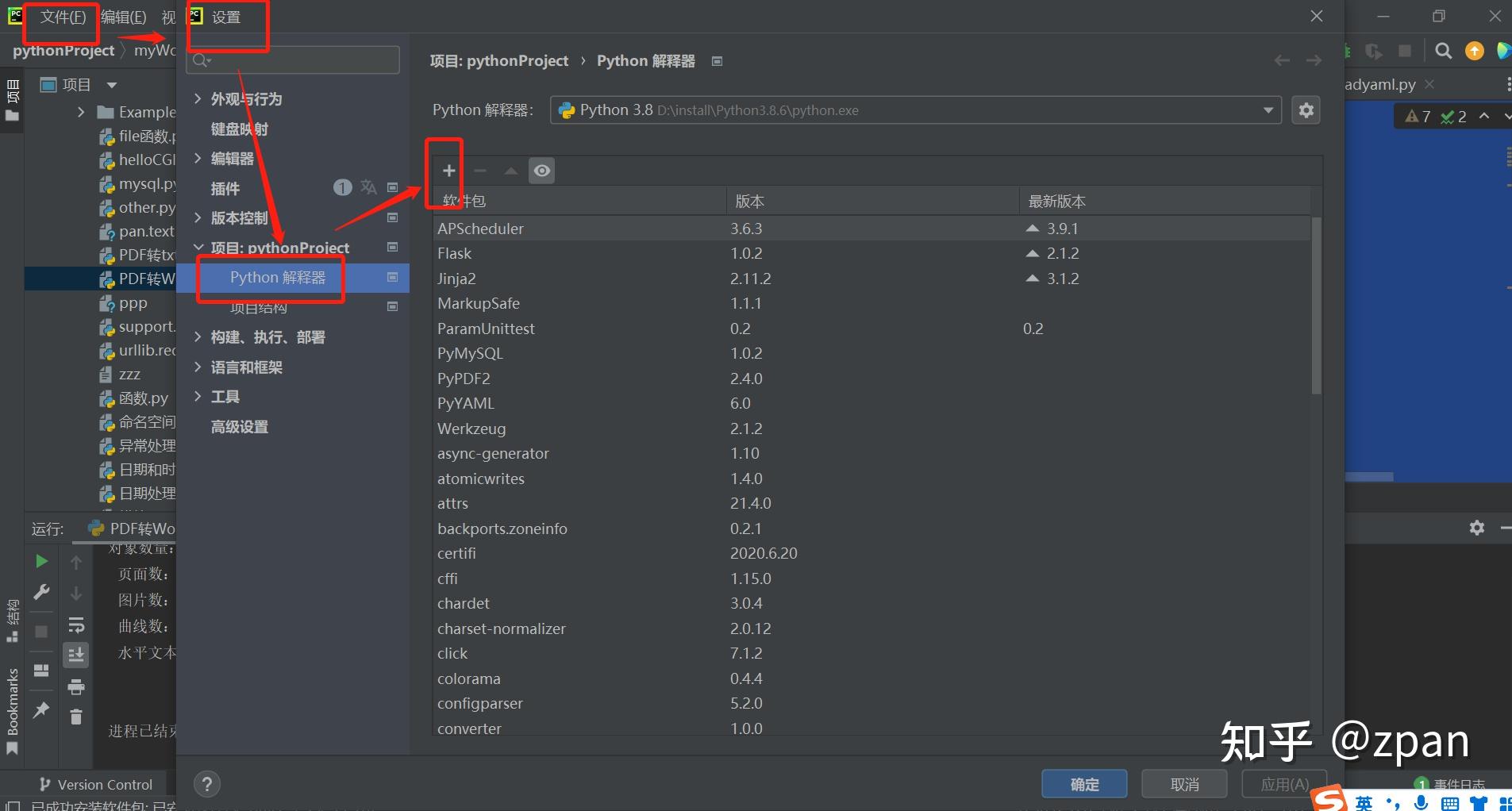Select 高级设置 in settings tree

(239, 426)
